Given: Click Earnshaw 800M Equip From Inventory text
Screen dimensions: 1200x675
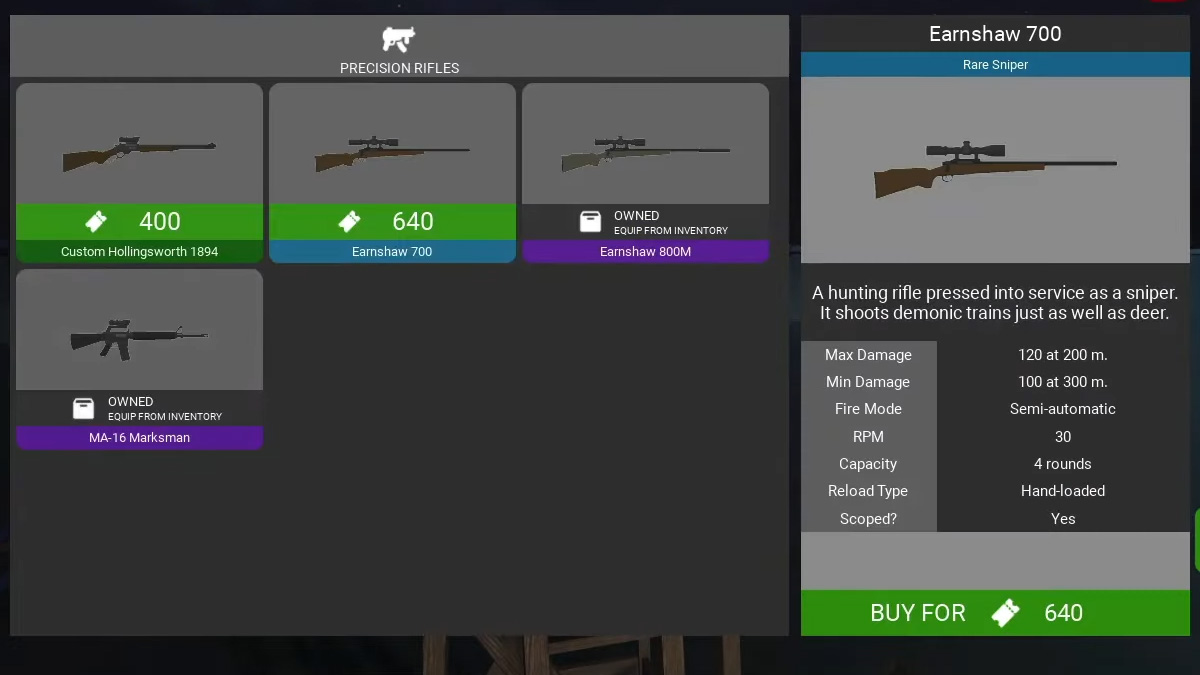Looking at the screenshot, I should [x=671, y=231].
